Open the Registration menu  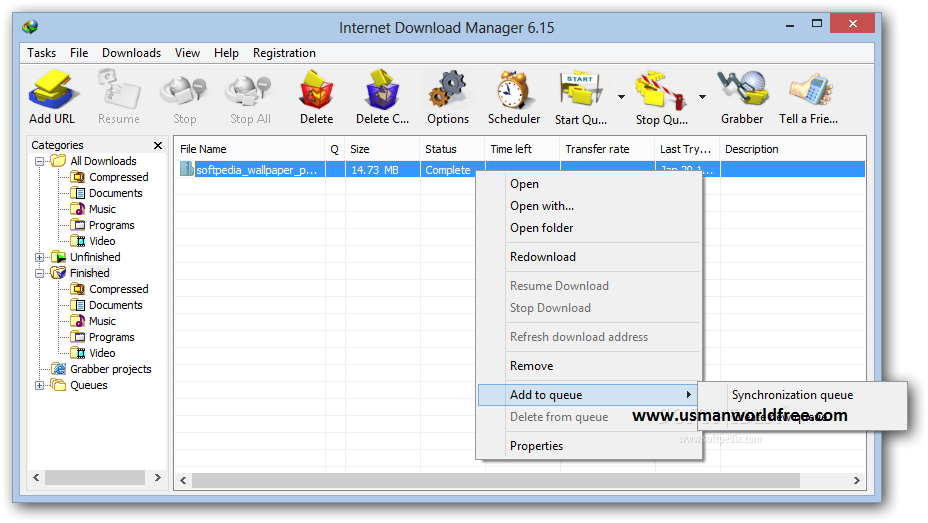(284, 53)
